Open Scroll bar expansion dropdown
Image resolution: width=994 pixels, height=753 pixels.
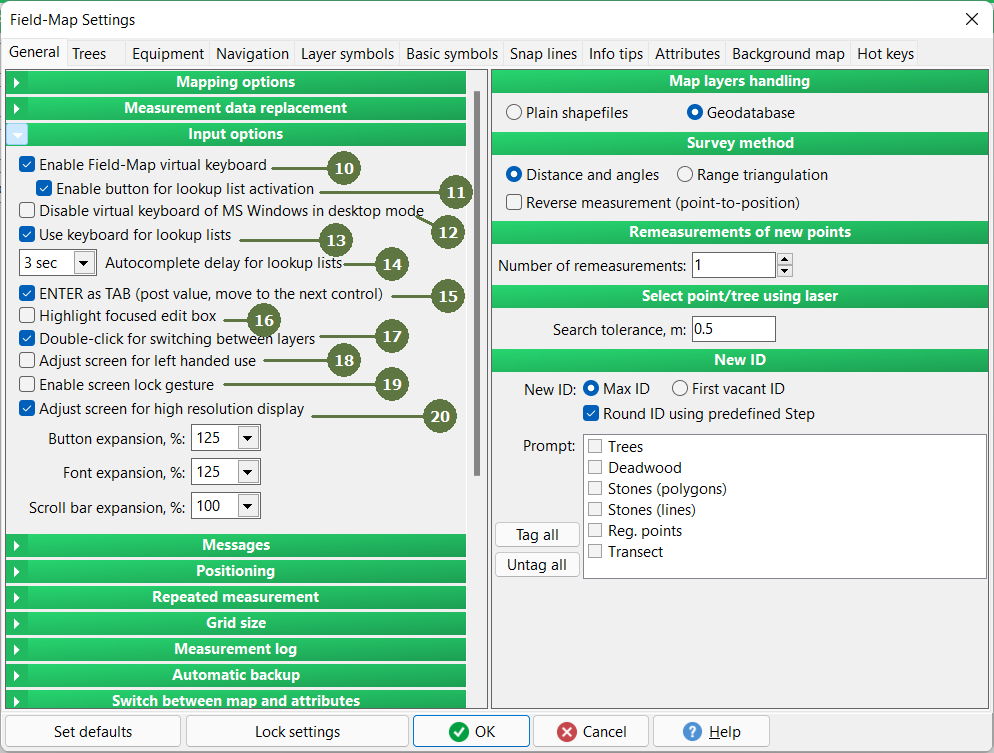click(x=248, y=506)
